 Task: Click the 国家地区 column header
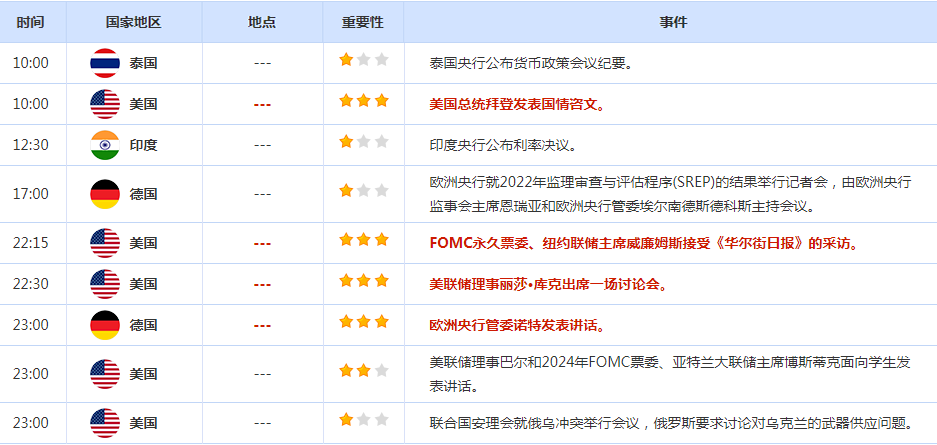pos(133,22)
